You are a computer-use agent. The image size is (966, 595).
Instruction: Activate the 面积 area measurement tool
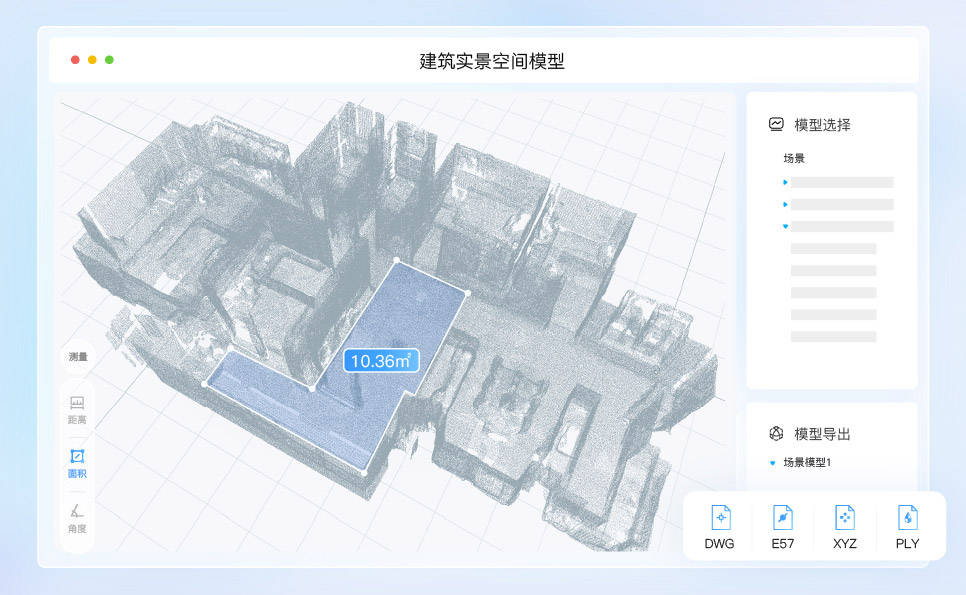coord(77,465)
